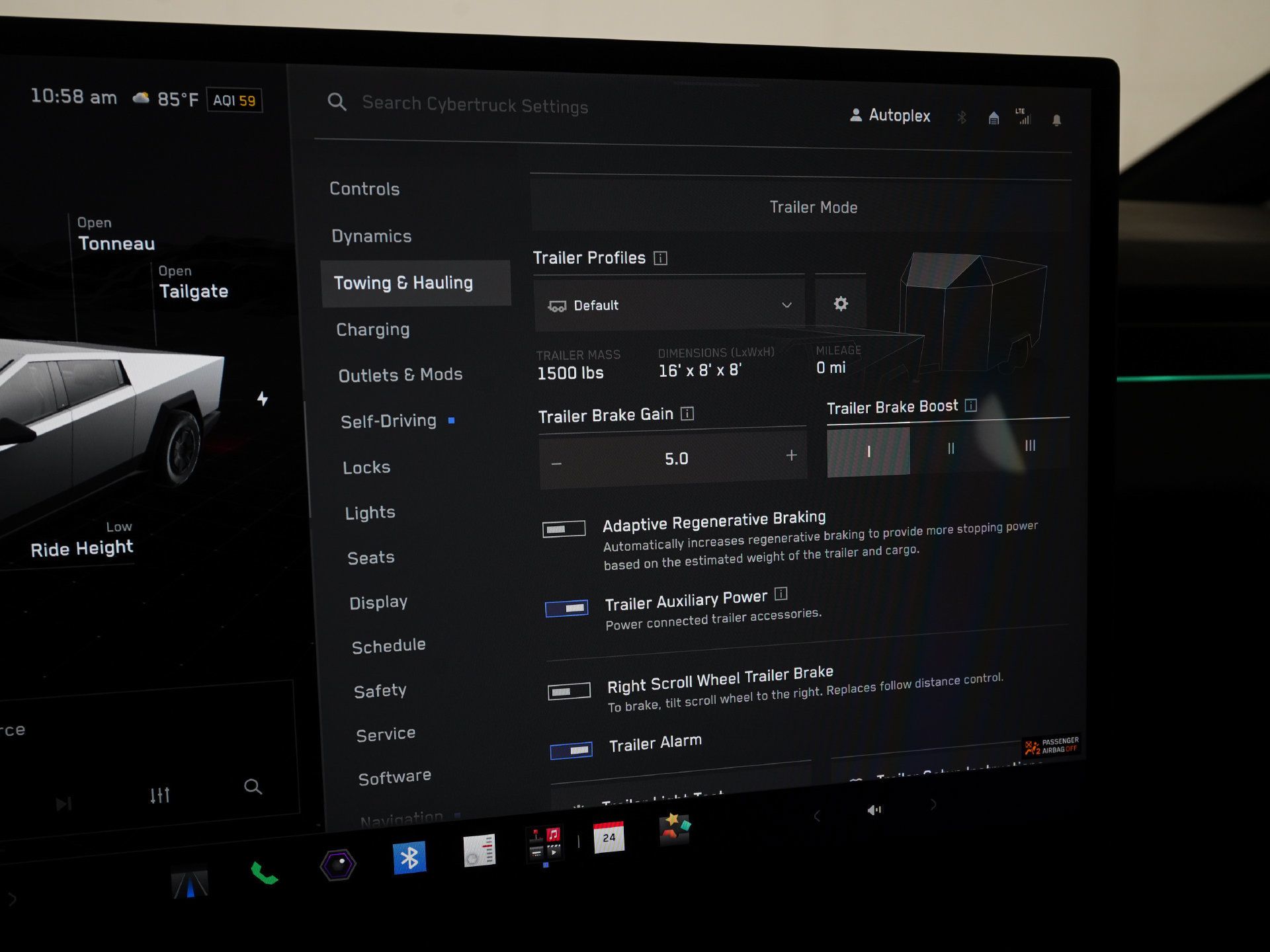Open the Service settings menu
The width and height of the screenshot is (1270, 952).
click(386, 734)
